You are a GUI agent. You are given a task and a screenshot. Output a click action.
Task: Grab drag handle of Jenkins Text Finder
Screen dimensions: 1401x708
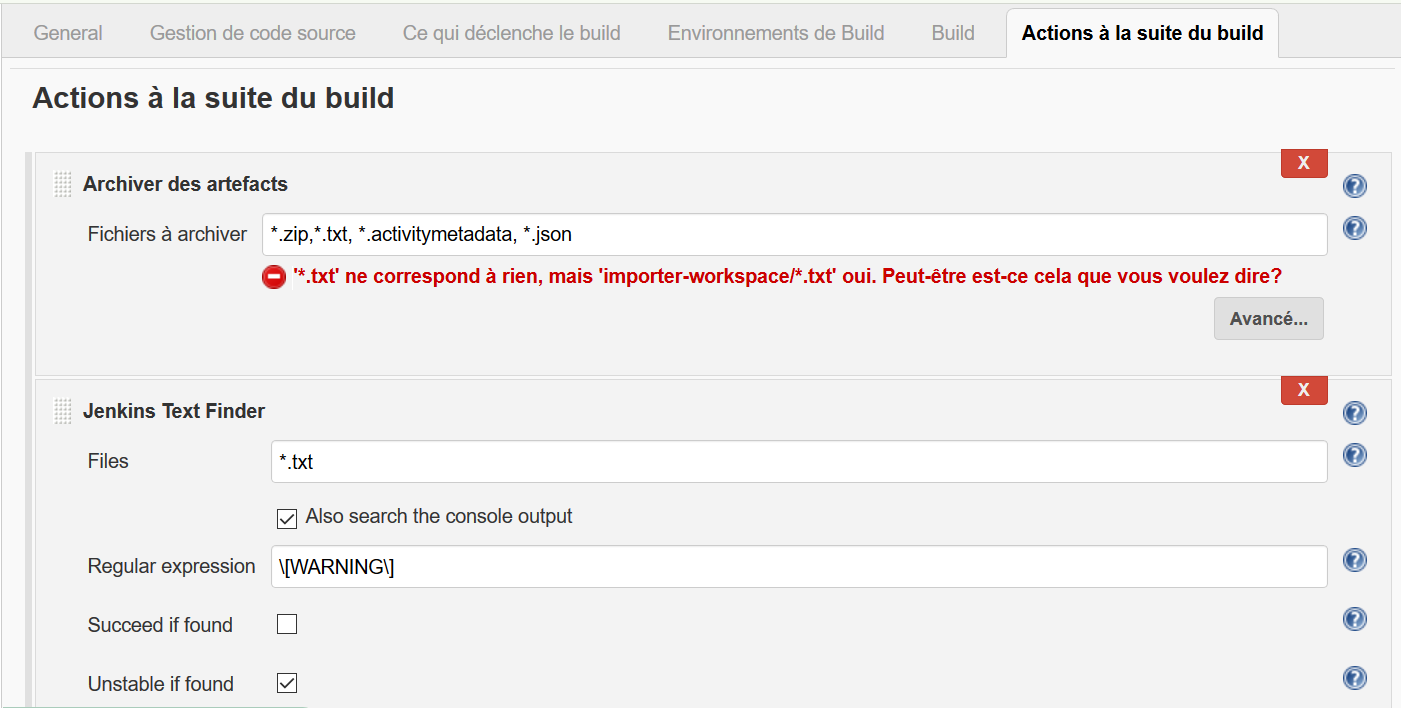click(62, 411)
